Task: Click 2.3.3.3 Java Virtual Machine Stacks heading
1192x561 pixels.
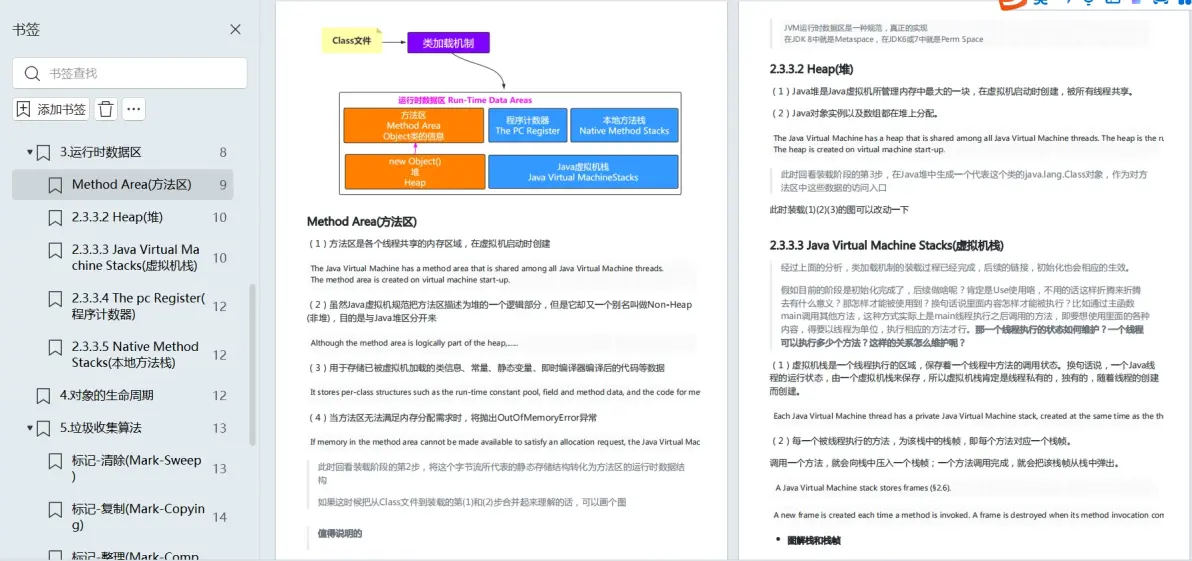Action: 886,246
